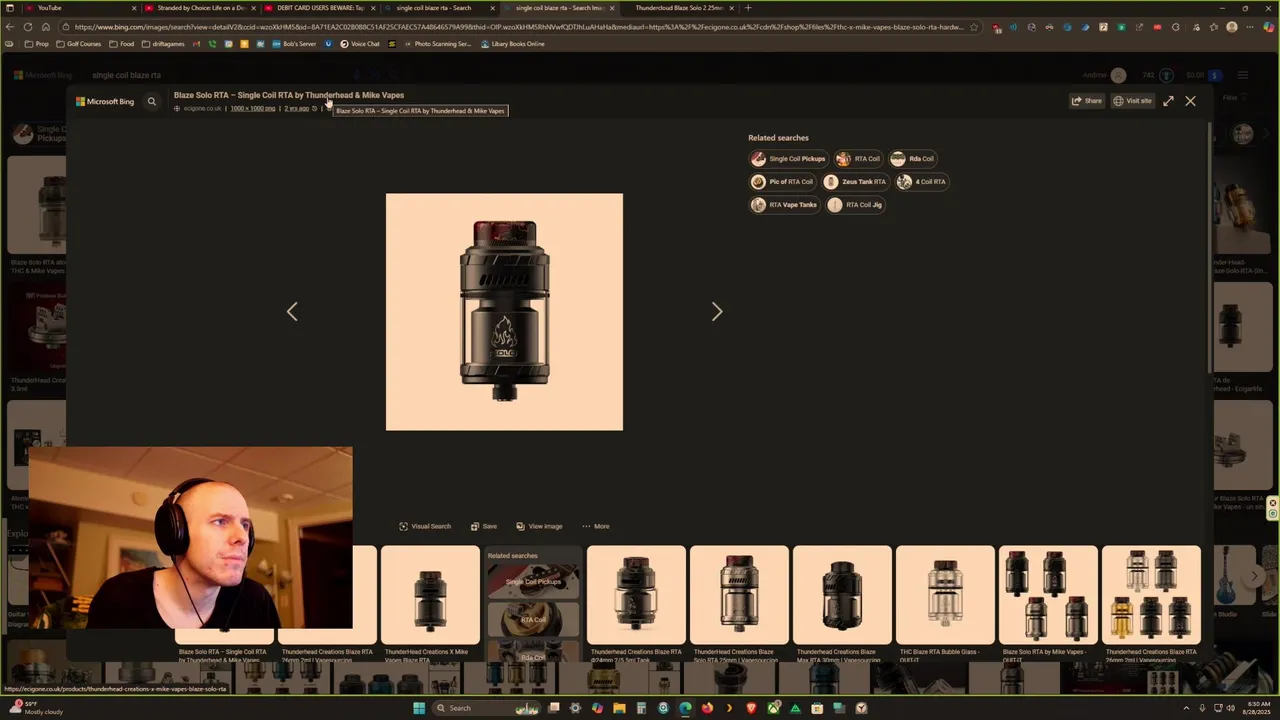This screenshot has width=1280, height=720.
Task: Select Single Coil Pickups related search
Action: tap(788, 158)
